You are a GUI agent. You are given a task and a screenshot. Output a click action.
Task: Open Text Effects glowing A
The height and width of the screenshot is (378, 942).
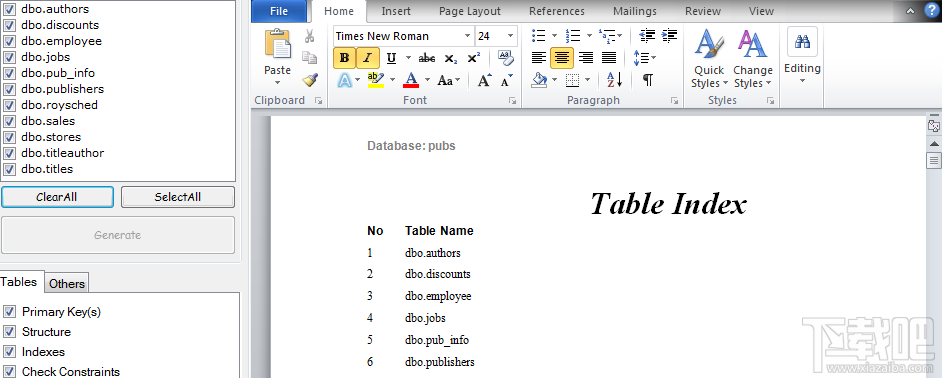coord(345,80)
